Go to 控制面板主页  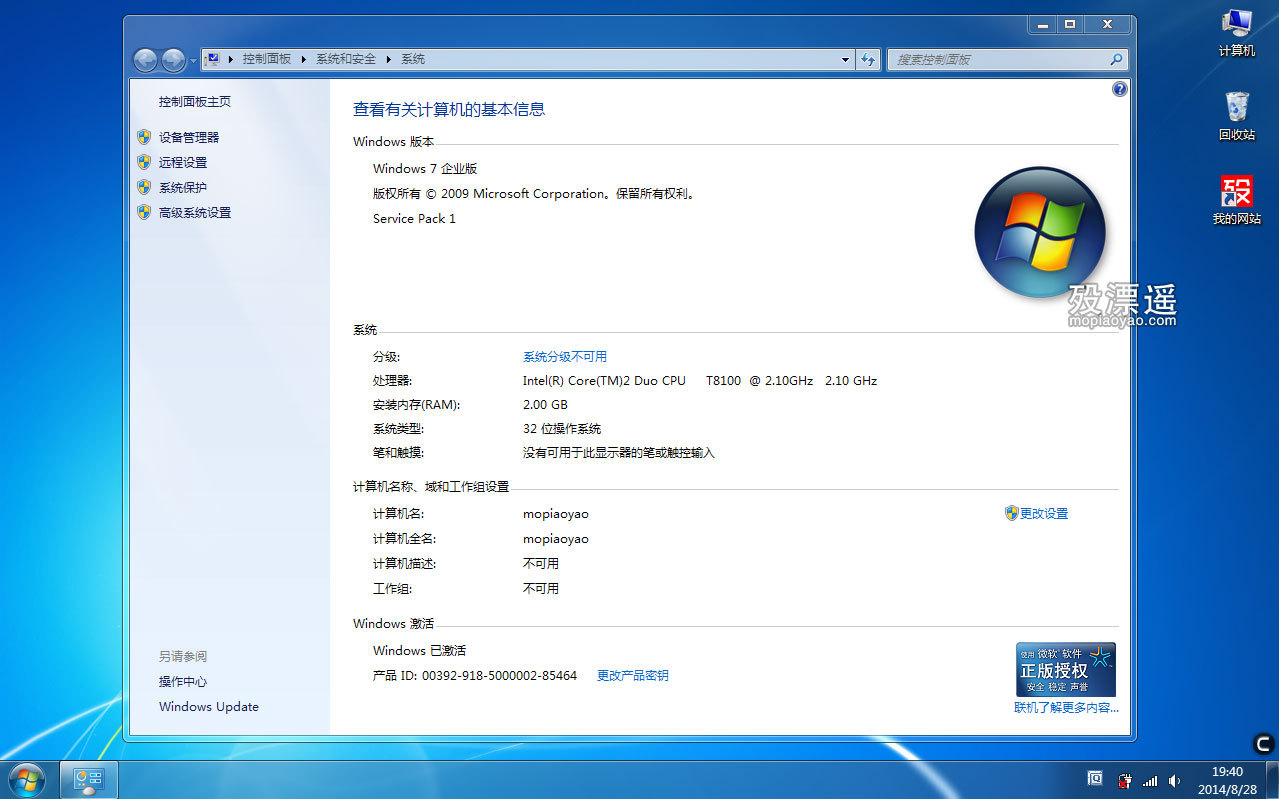point(194,101)
